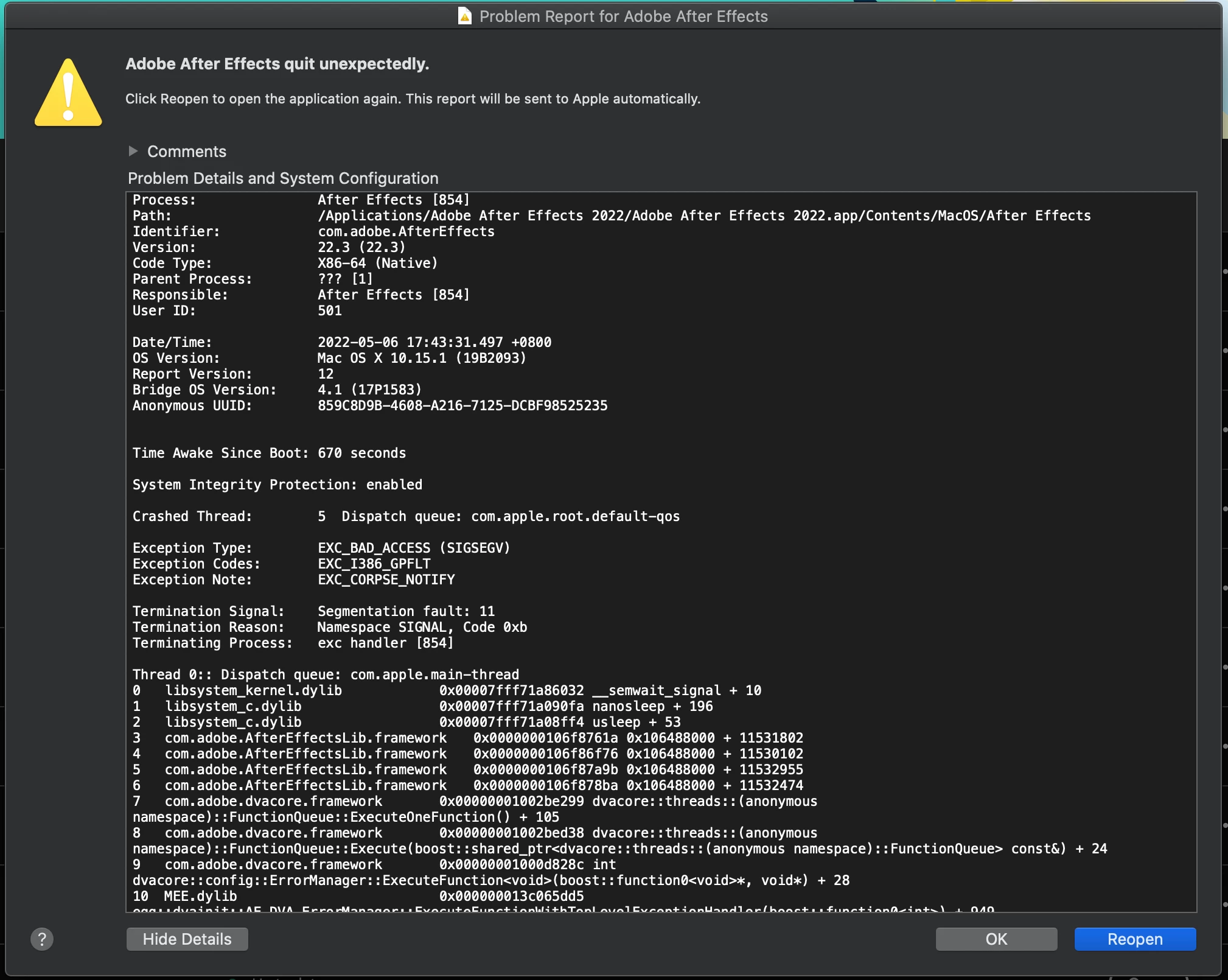
Task: Click the Segmentation fault: 11 line
Action: coord(405,611)
